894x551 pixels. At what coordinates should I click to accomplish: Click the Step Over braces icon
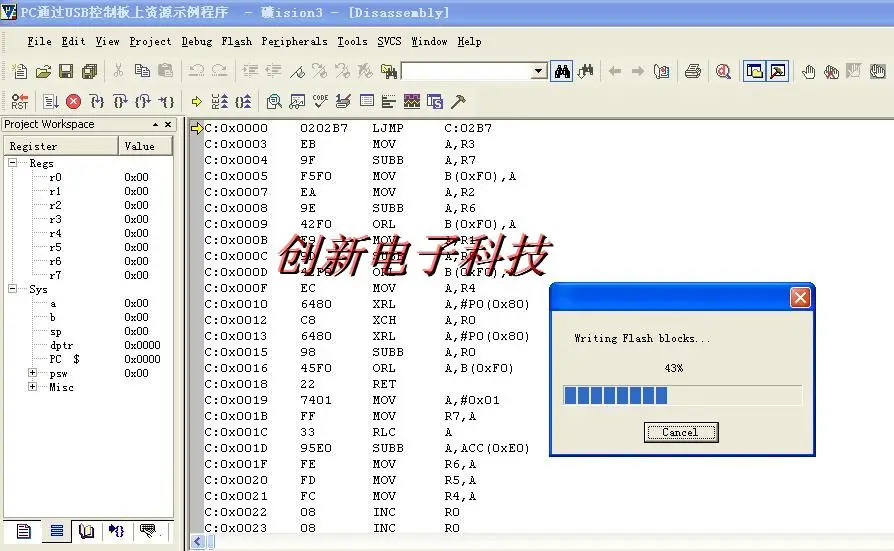(x=120, y=102)
